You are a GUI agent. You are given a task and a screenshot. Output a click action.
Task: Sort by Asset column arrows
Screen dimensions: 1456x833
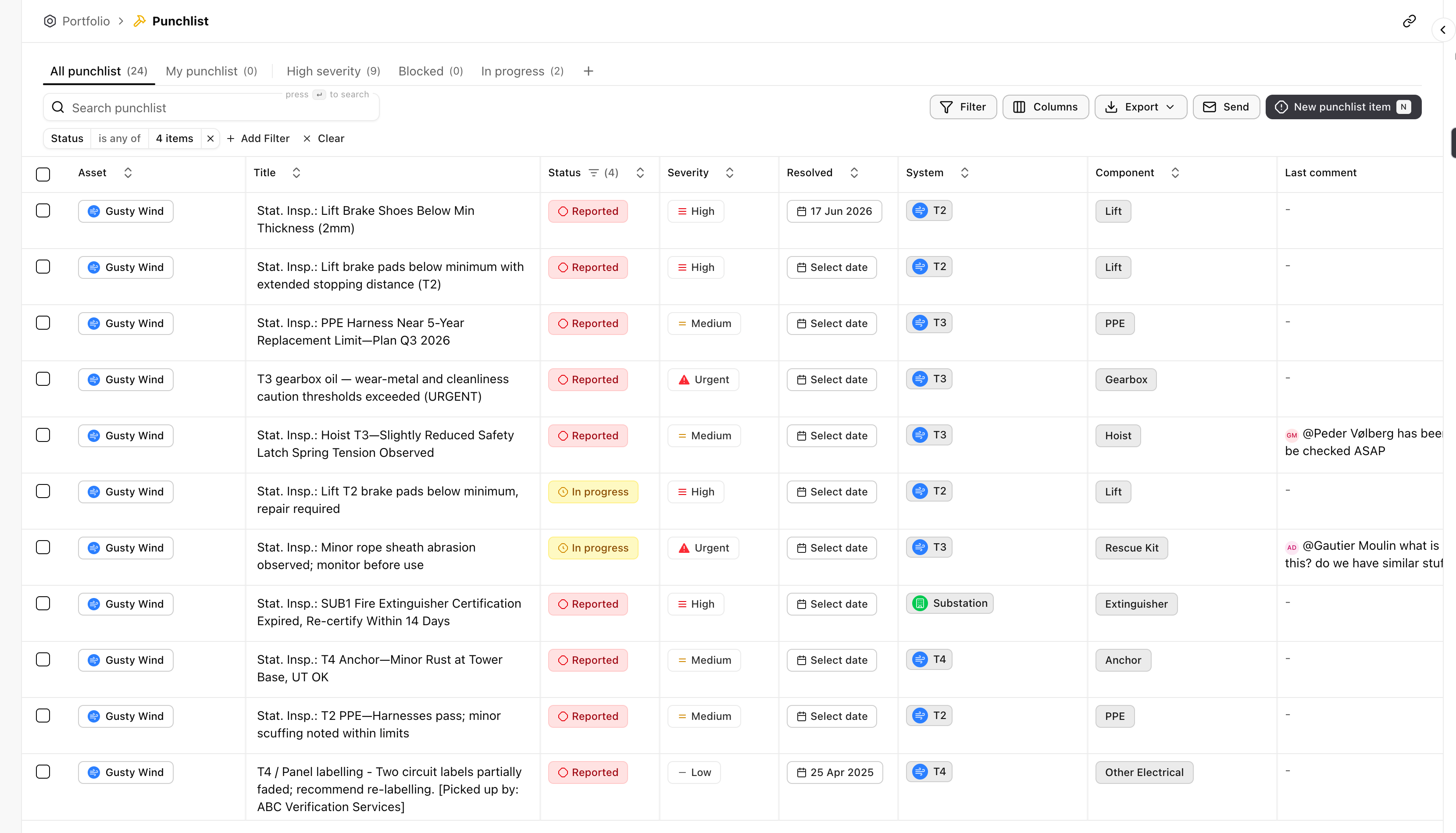pos(128,173)
